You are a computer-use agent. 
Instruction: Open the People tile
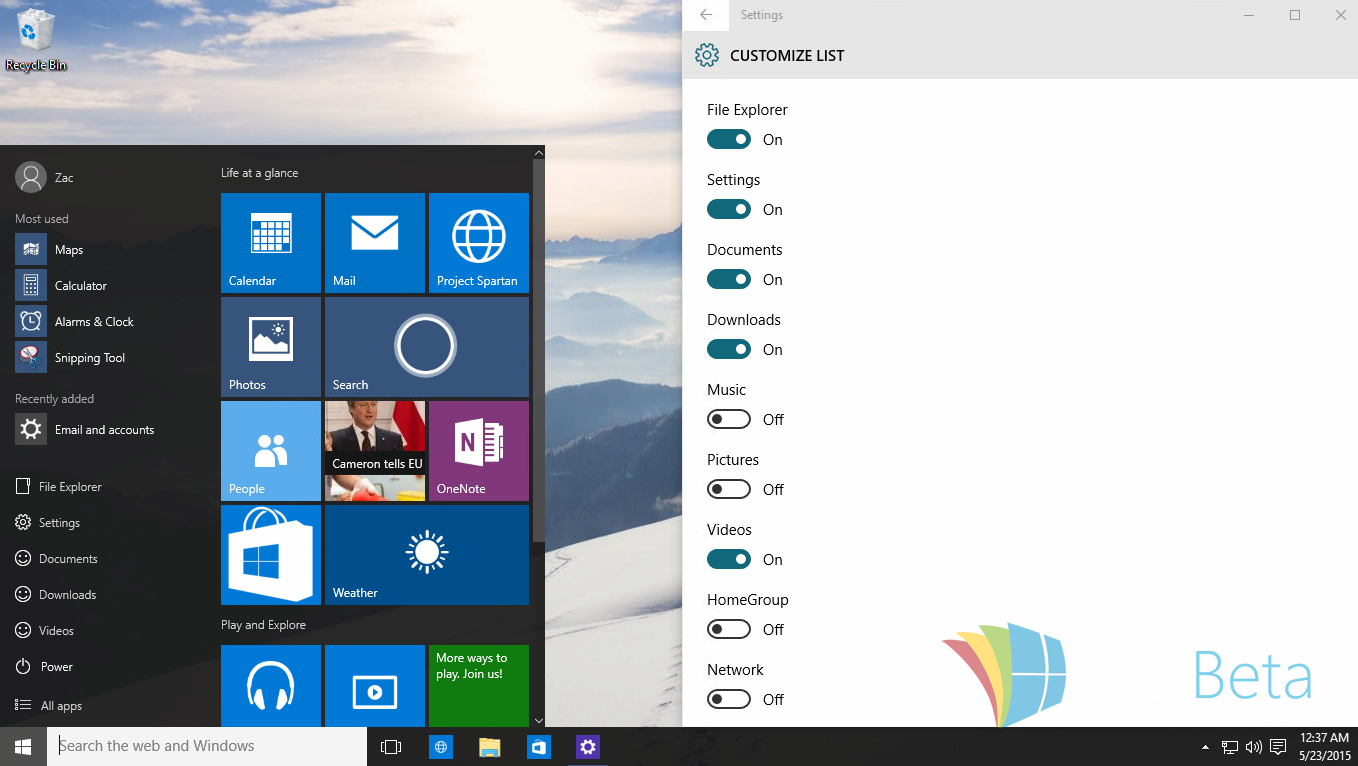[x=271, y=451]
